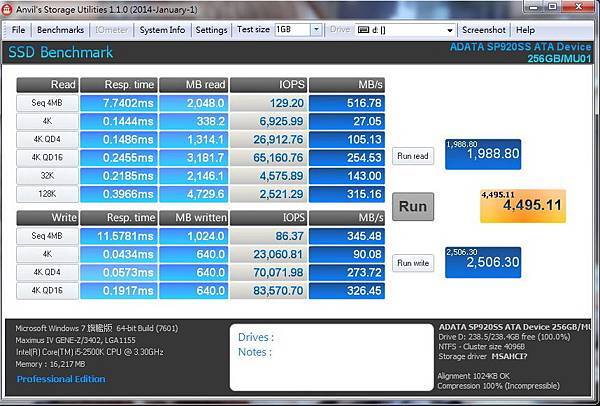Click the Storage driver MSAHCI text
The width and height of the screenshot is (600, 406).
pyautogui.click(x=483, y=357)
